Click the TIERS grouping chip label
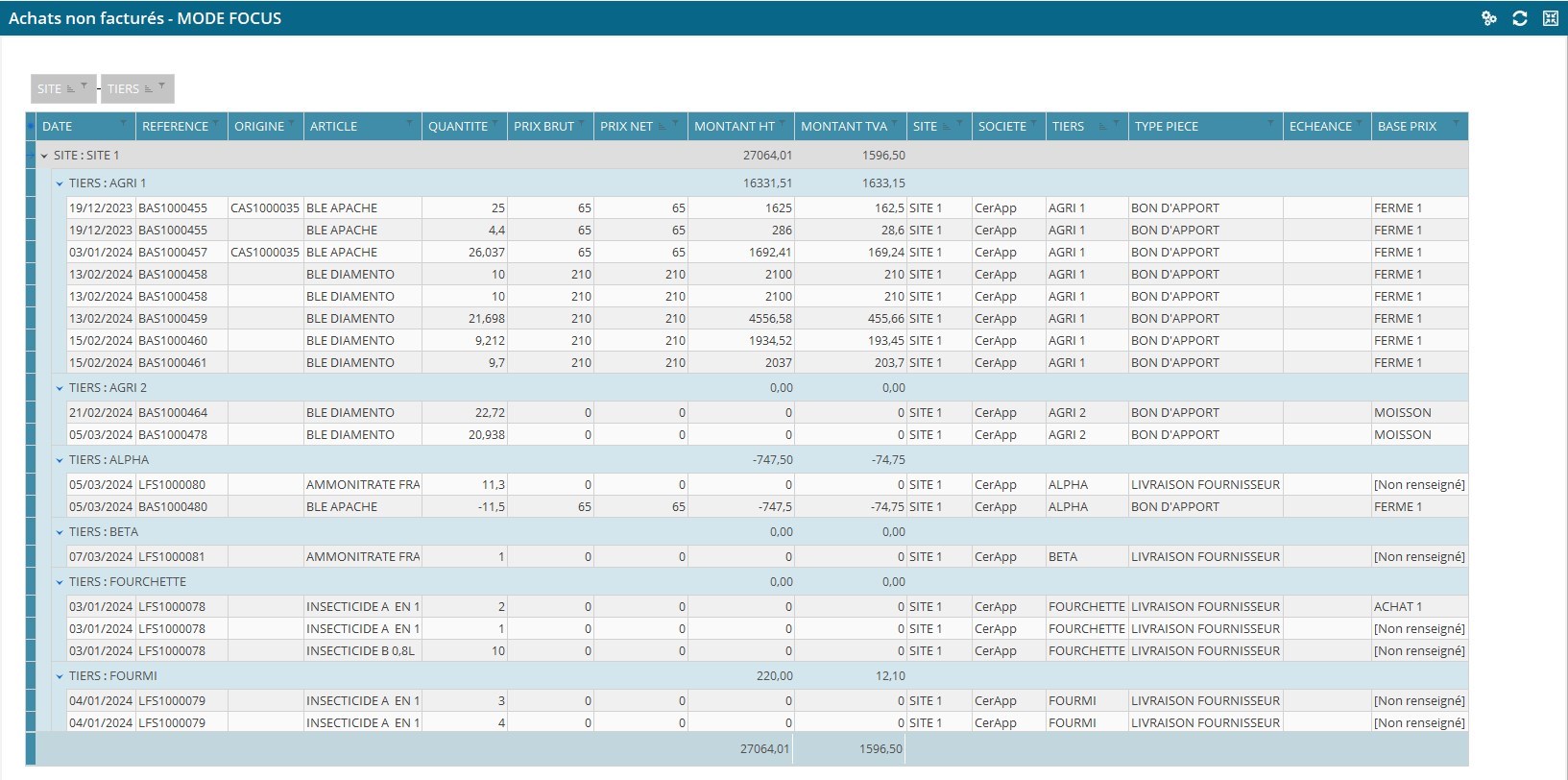This screenshot has height=780, width=1568. click(123, 89)
